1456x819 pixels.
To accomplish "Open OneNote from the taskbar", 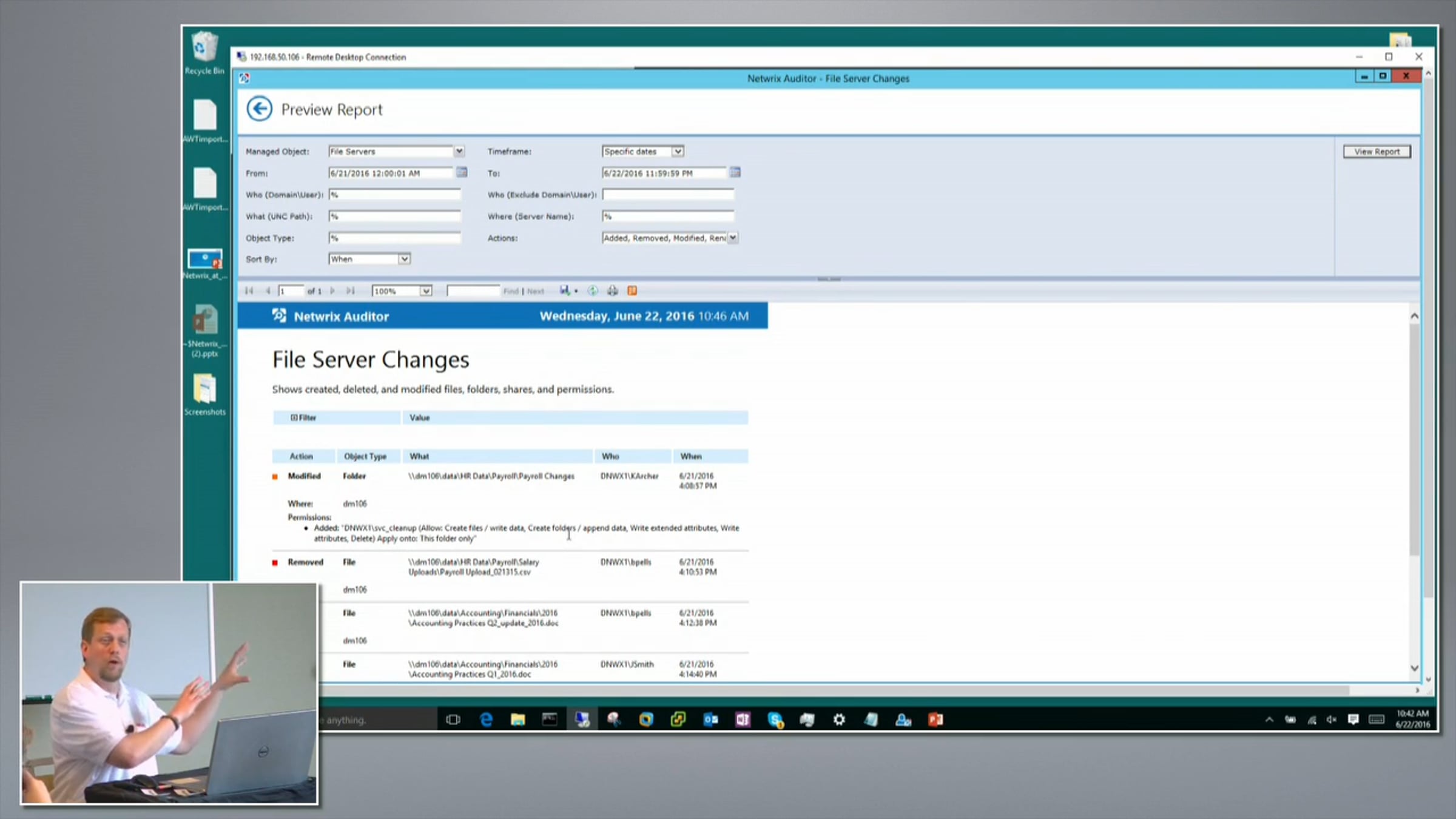I will (743, 720).
